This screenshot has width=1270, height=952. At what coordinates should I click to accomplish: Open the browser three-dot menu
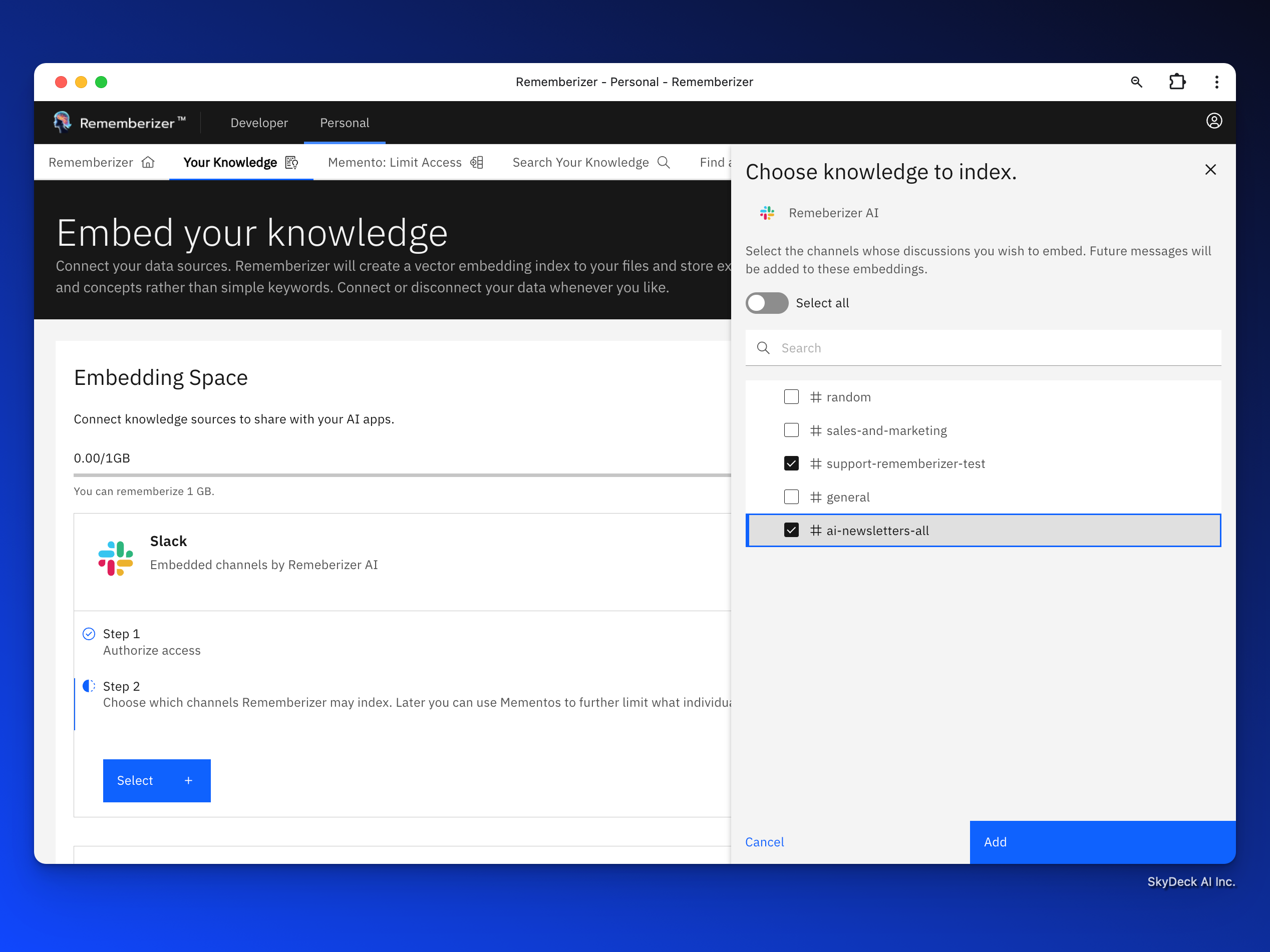pos(1216,82)
